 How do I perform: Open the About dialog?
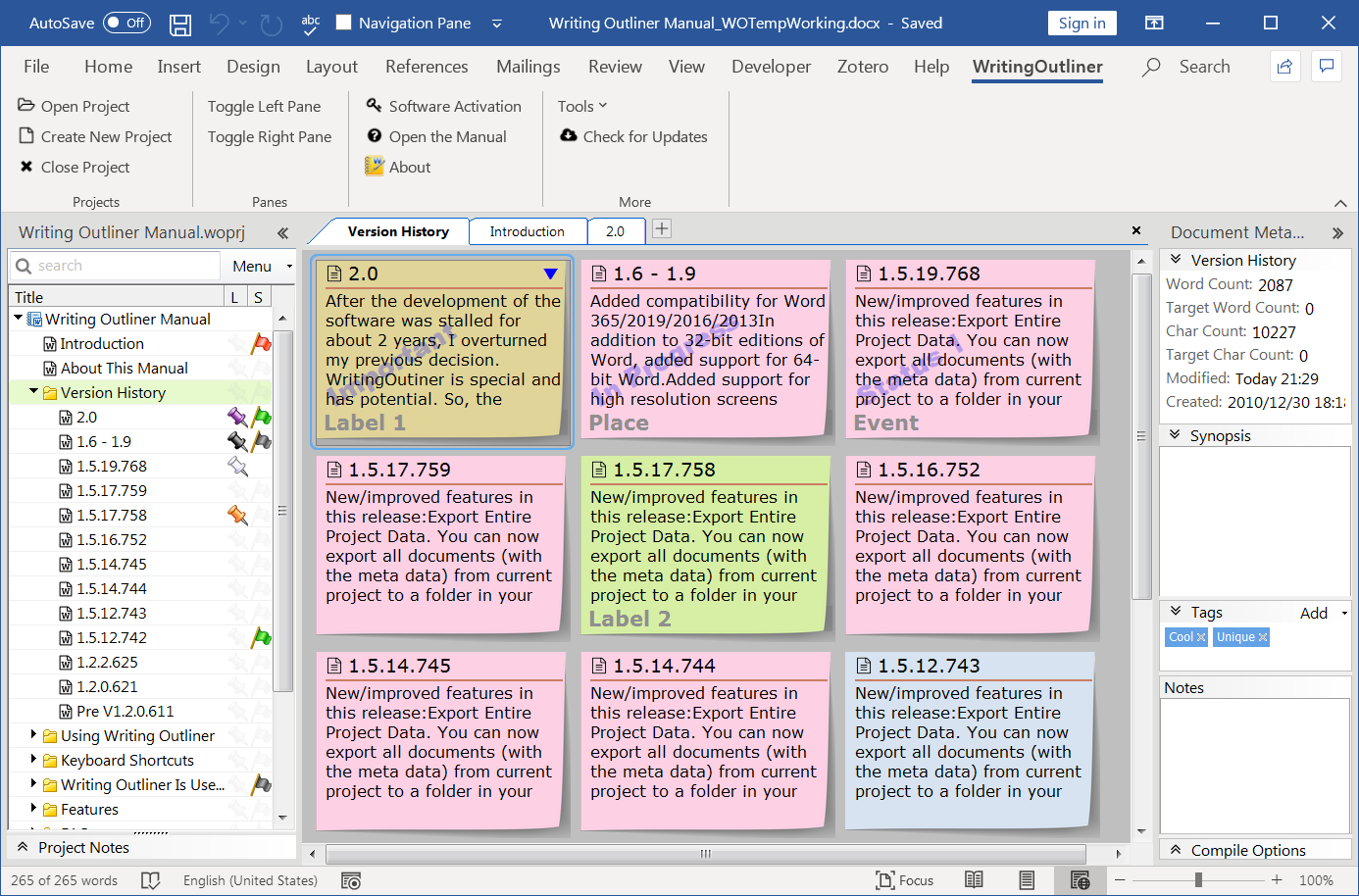[397, 167]
